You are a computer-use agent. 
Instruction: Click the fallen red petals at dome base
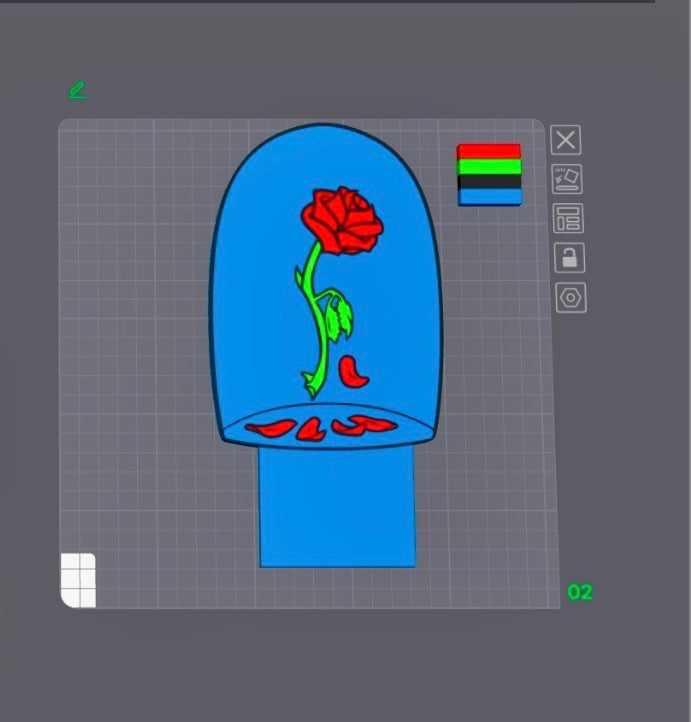(x=310, y=429)
